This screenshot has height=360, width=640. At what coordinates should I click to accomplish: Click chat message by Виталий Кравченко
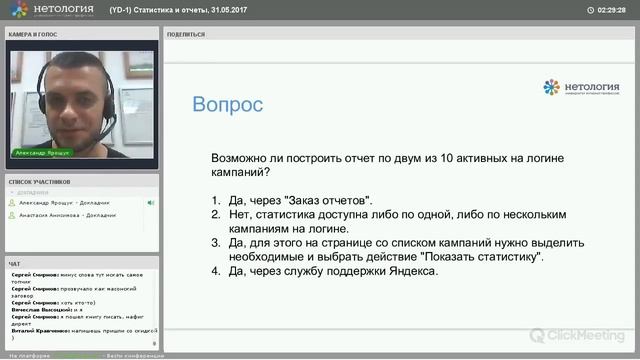click(84, 334)
